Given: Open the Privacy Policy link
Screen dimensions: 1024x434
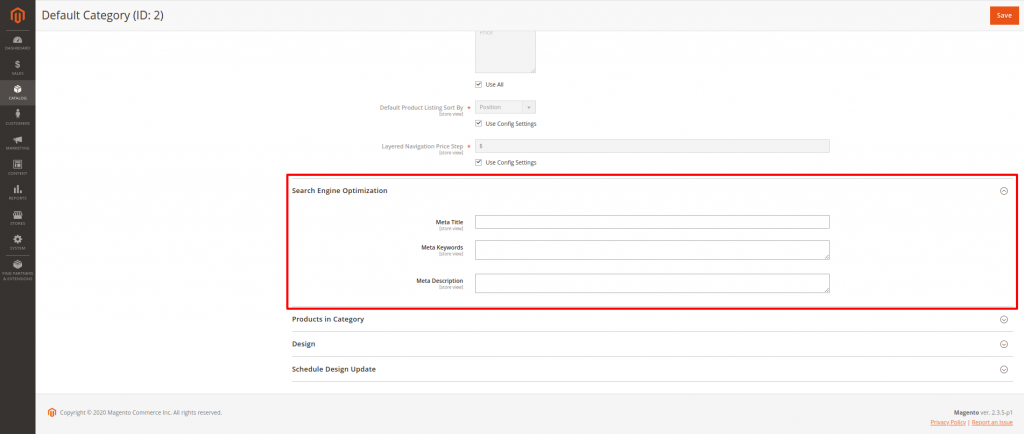Looking at the screenshot, I should point(949,423).
